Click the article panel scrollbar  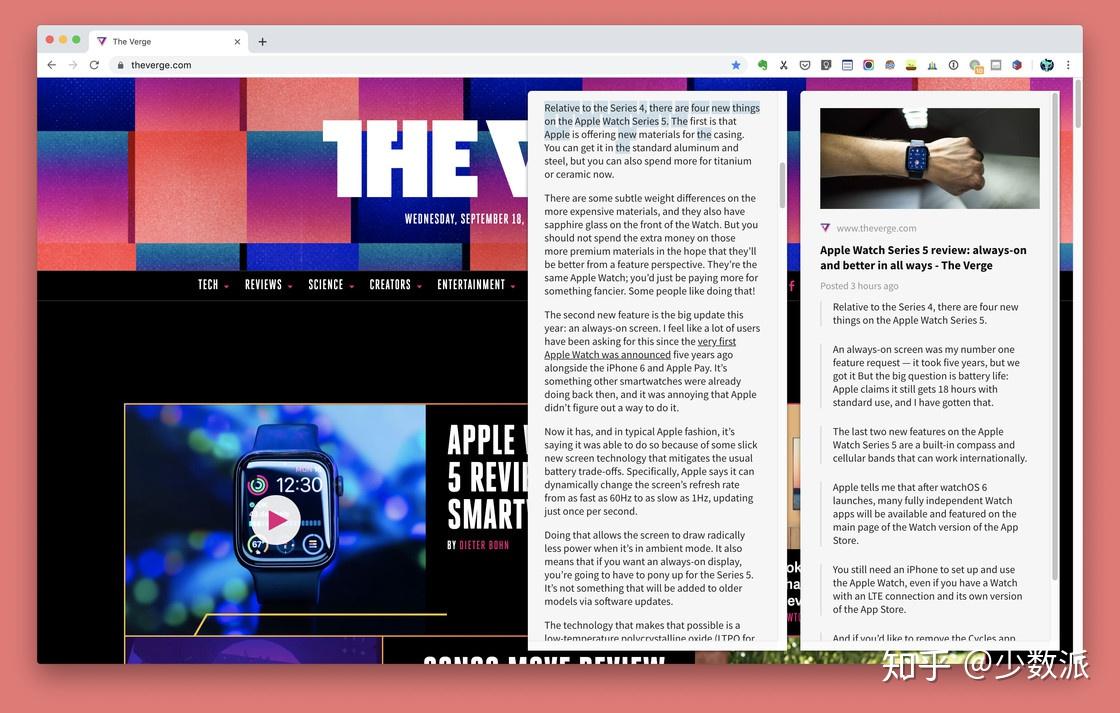(x=782, y=184)
